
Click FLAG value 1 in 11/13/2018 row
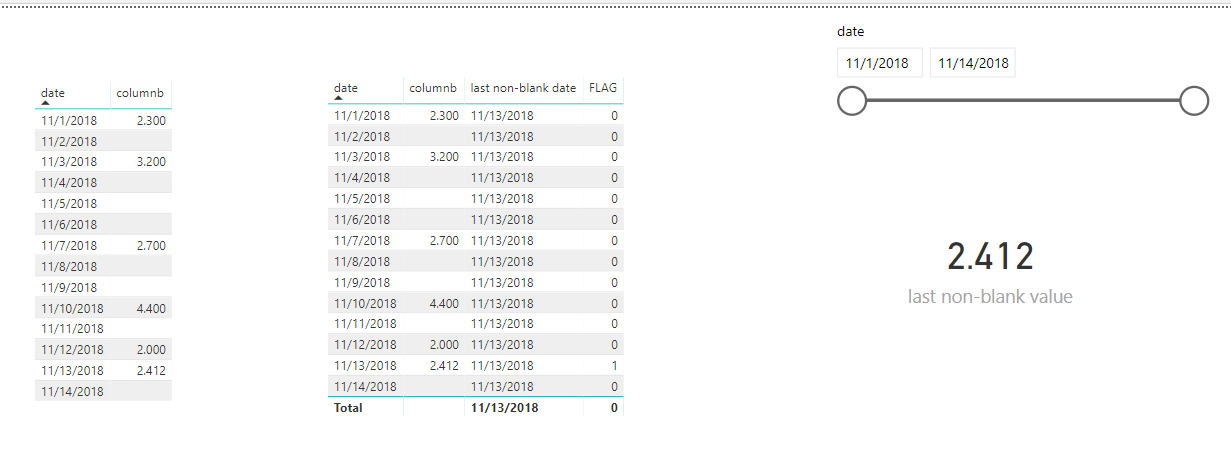614,365
